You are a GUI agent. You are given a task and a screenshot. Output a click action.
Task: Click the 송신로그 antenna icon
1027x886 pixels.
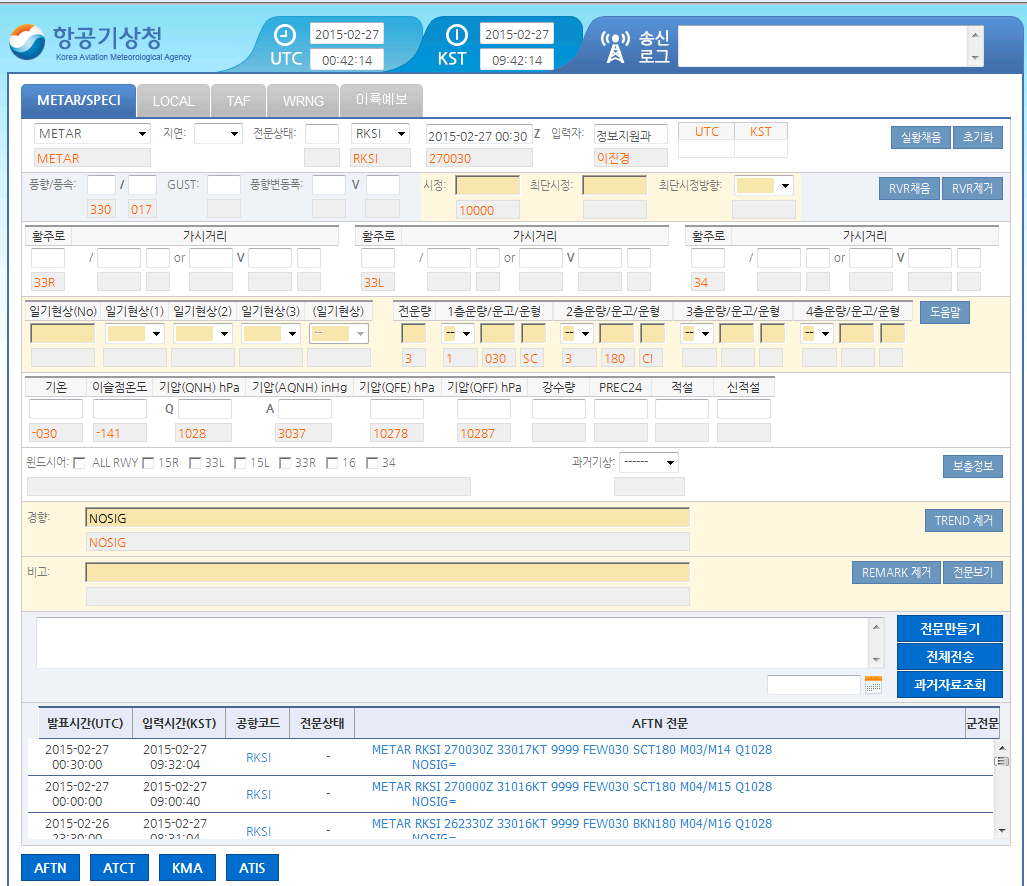[x=615, y=46]
